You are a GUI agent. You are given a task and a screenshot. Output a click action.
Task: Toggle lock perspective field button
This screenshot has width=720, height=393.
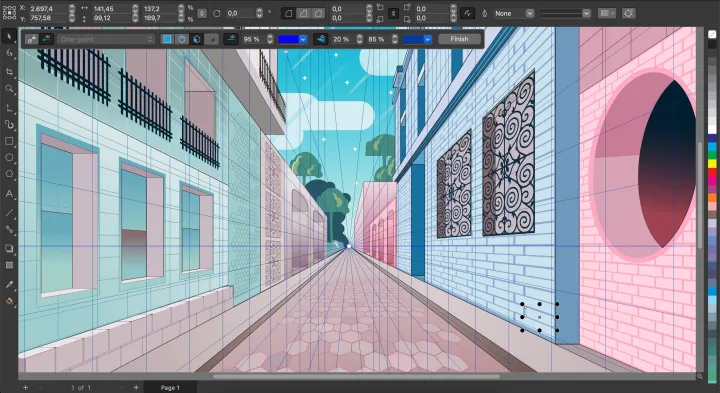tap(32, 39)
